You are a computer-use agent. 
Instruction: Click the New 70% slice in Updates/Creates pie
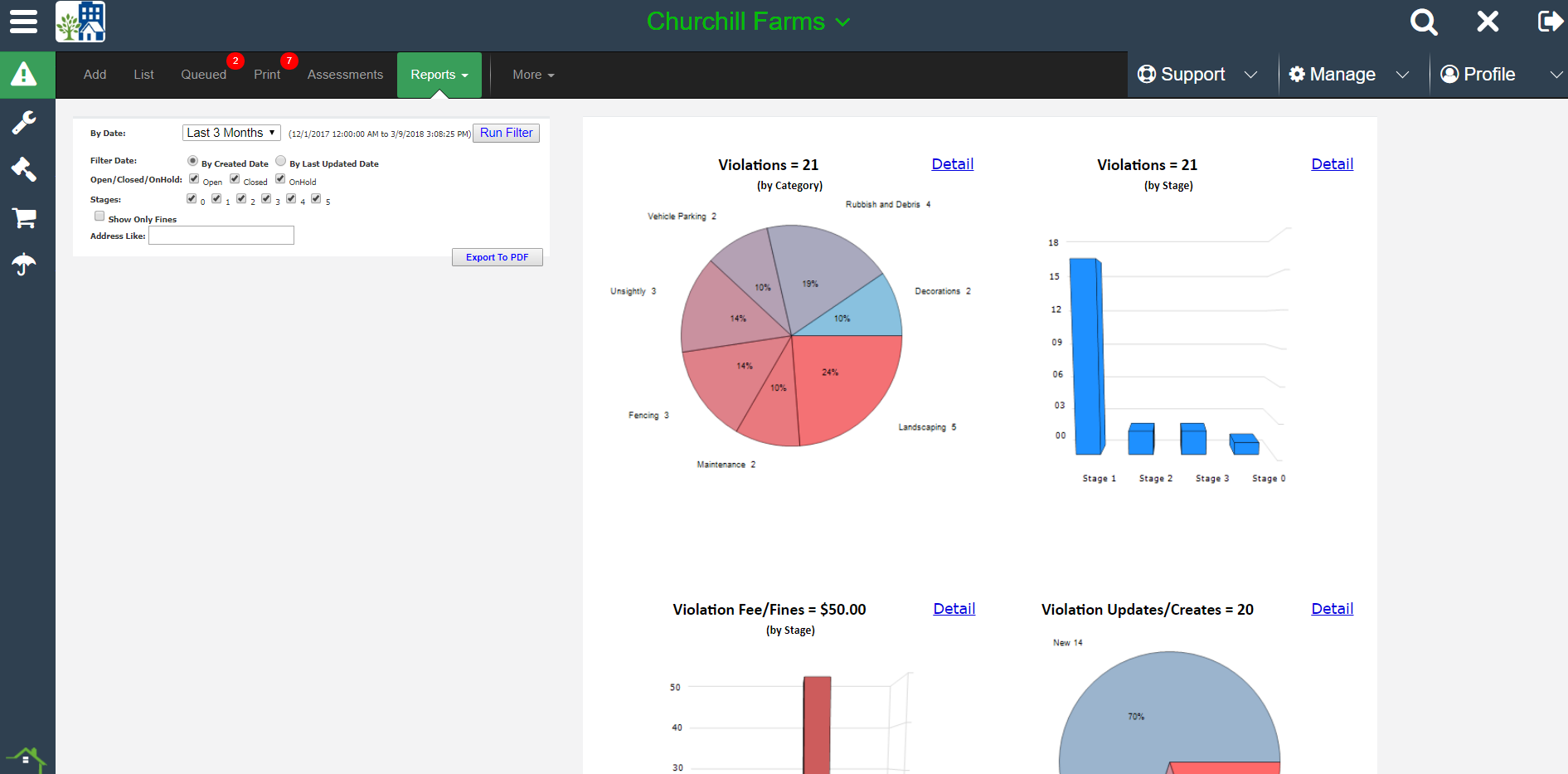click(1161, 705)
